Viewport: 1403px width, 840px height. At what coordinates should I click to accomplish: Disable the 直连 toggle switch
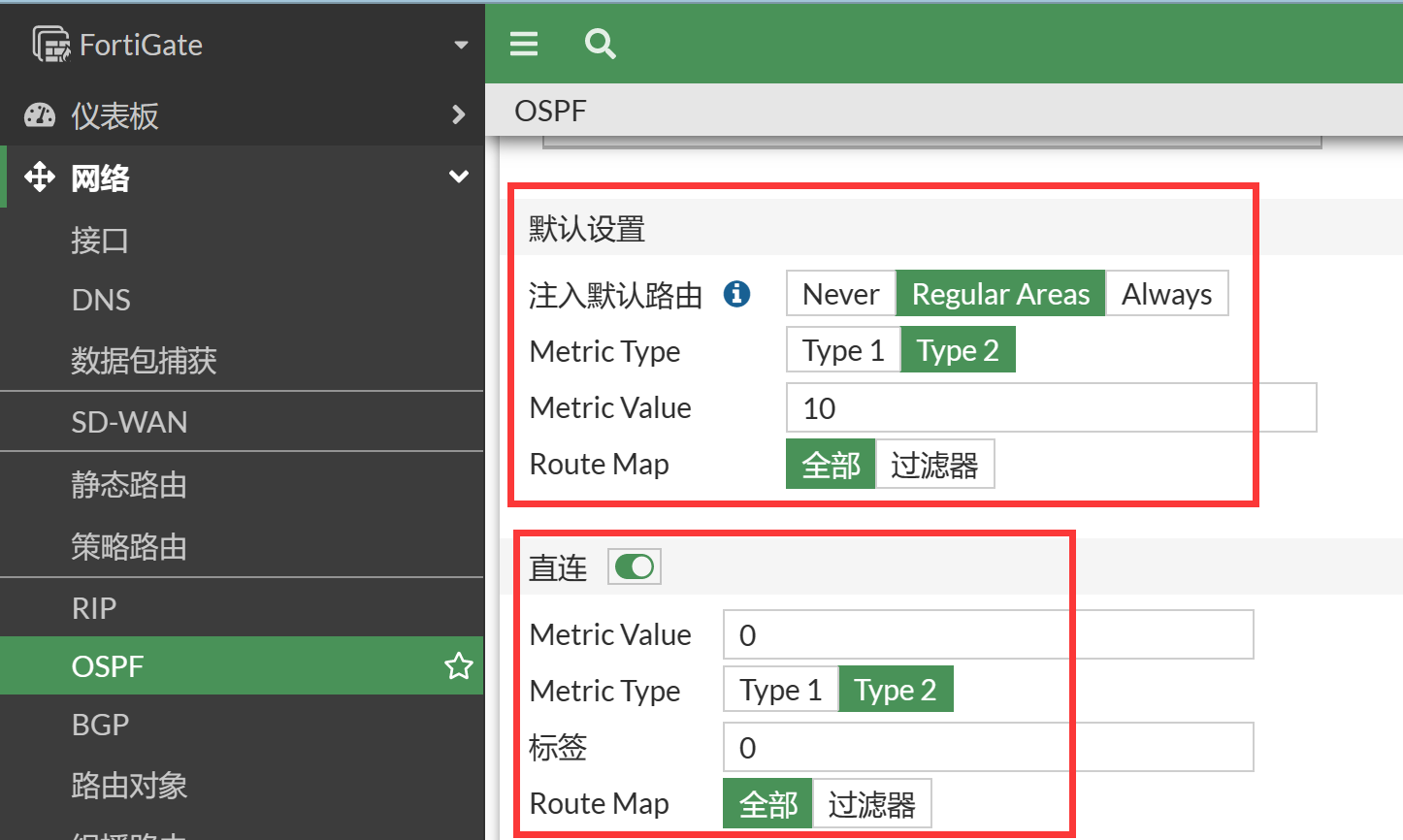pos(635,566)
